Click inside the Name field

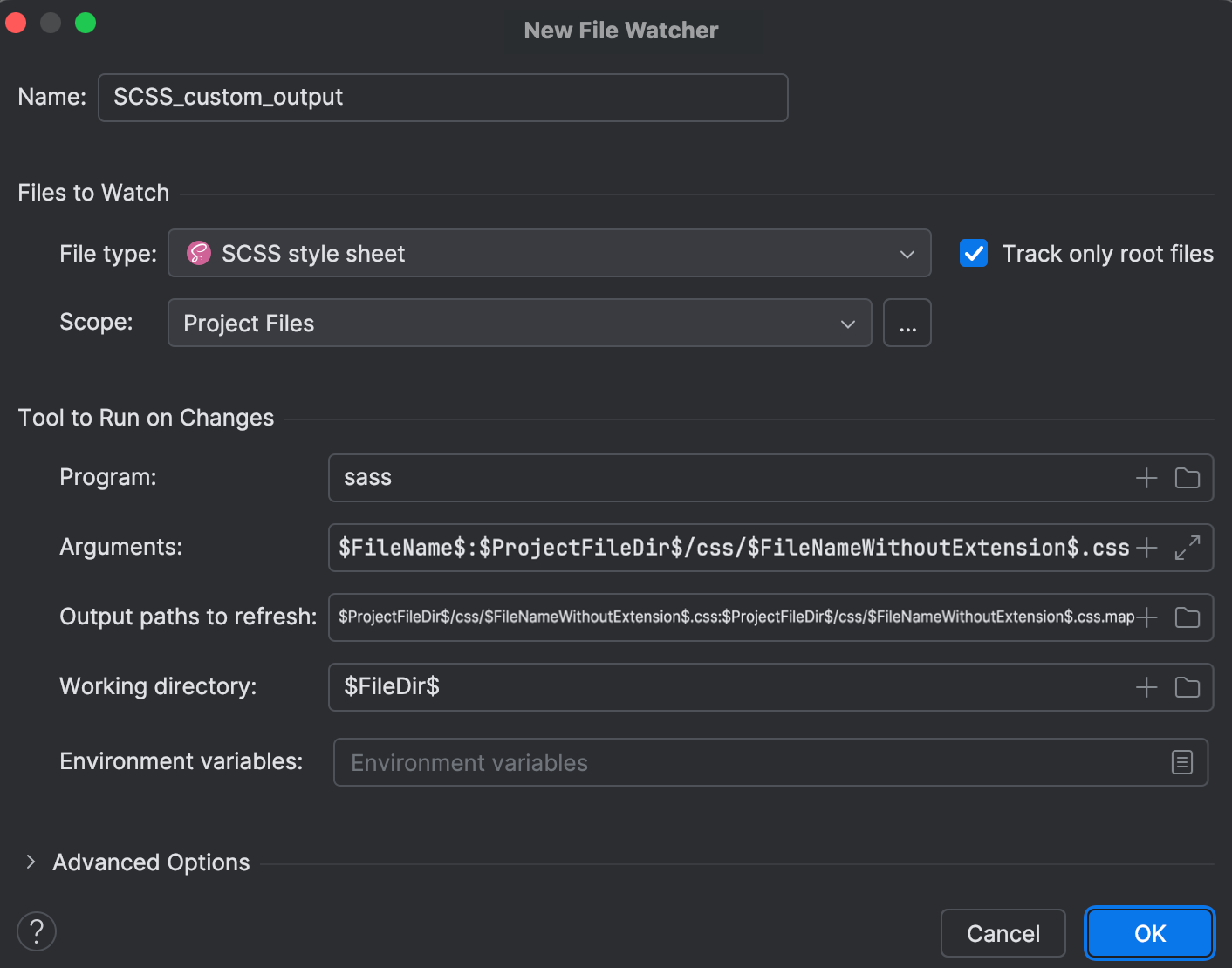pyautogui.click(x=443, y=97)
